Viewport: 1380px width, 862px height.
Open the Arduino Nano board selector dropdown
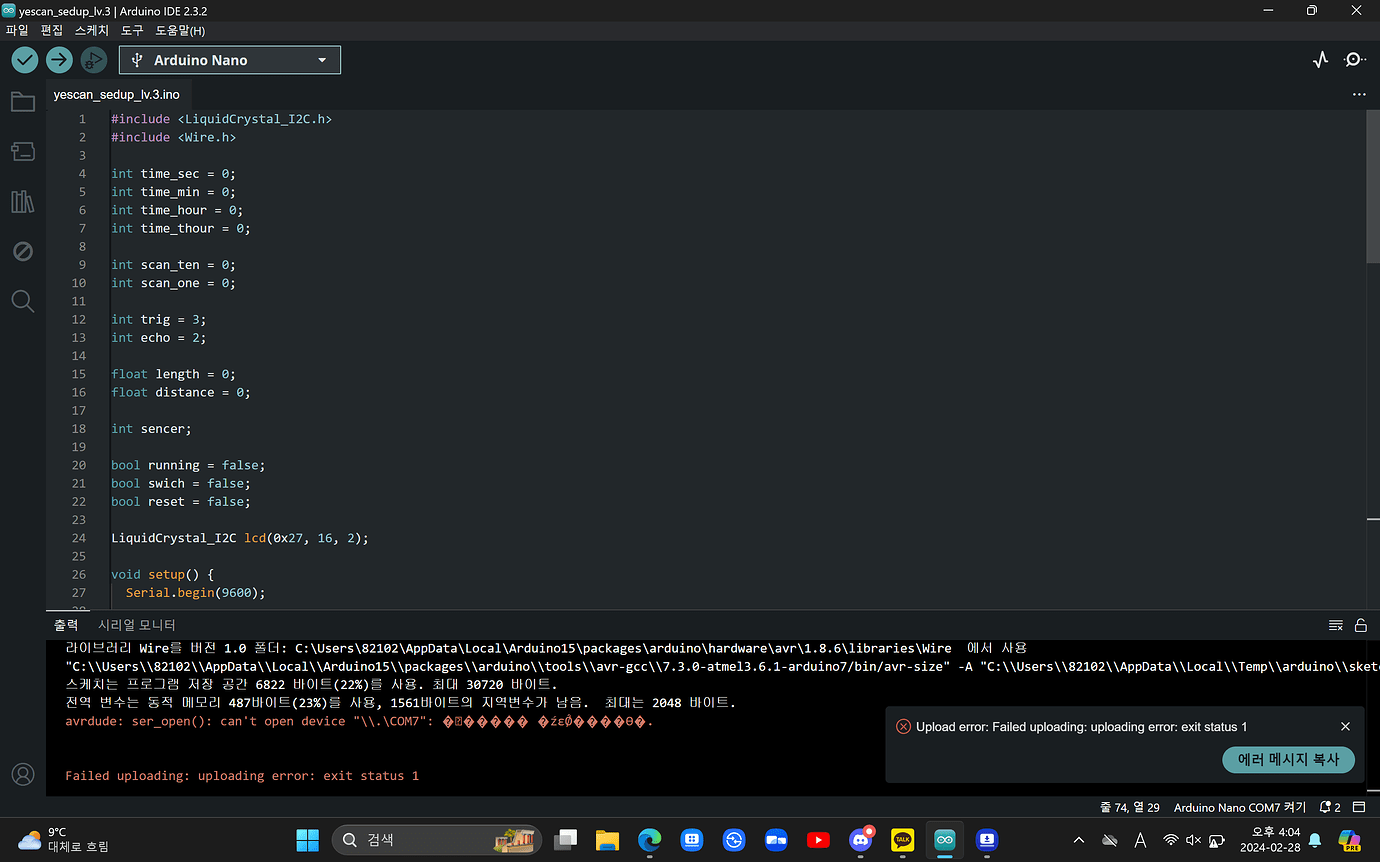(229, 60)
